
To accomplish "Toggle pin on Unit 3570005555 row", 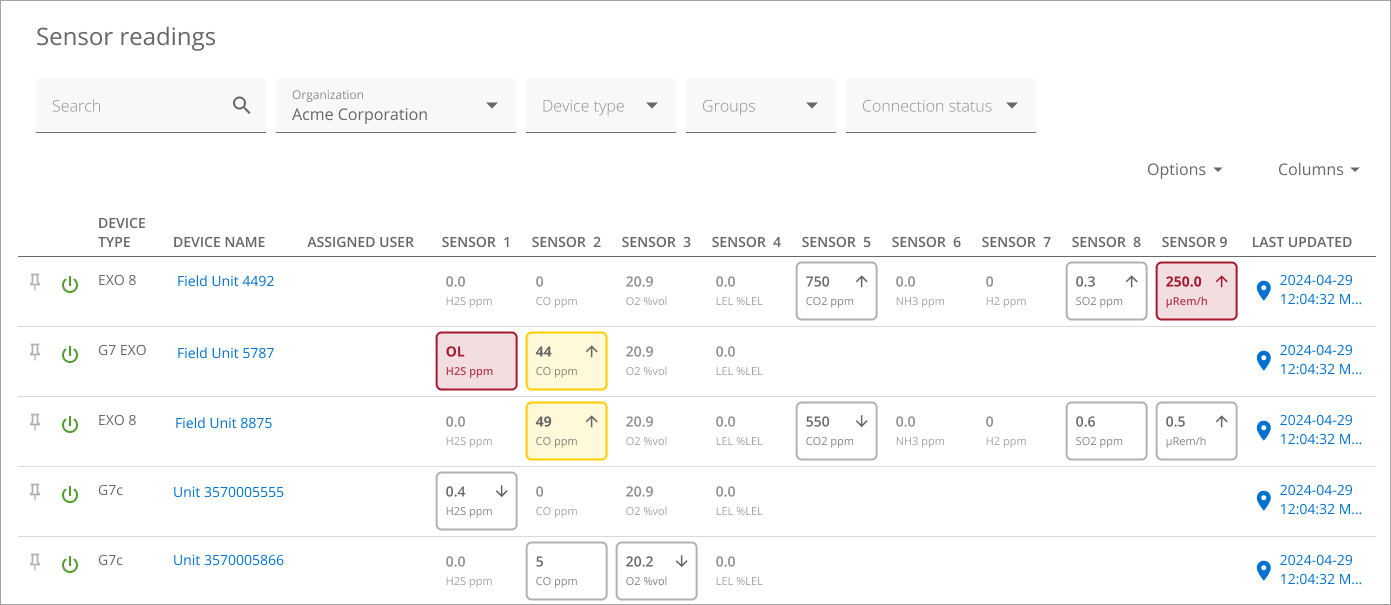I will (35, 492).
